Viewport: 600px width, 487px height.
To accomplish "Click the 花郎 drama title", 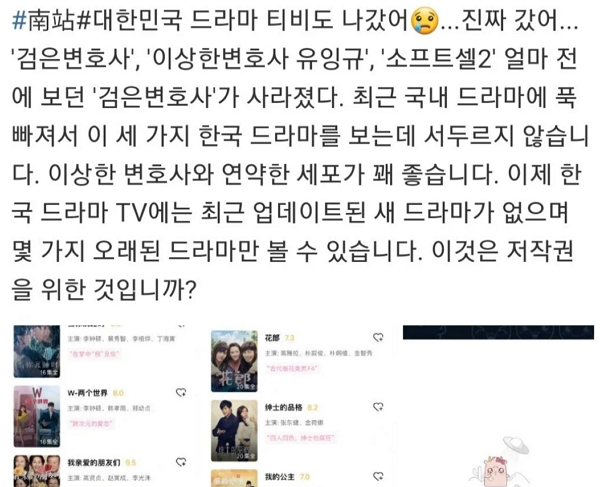I will pos(272,338).
